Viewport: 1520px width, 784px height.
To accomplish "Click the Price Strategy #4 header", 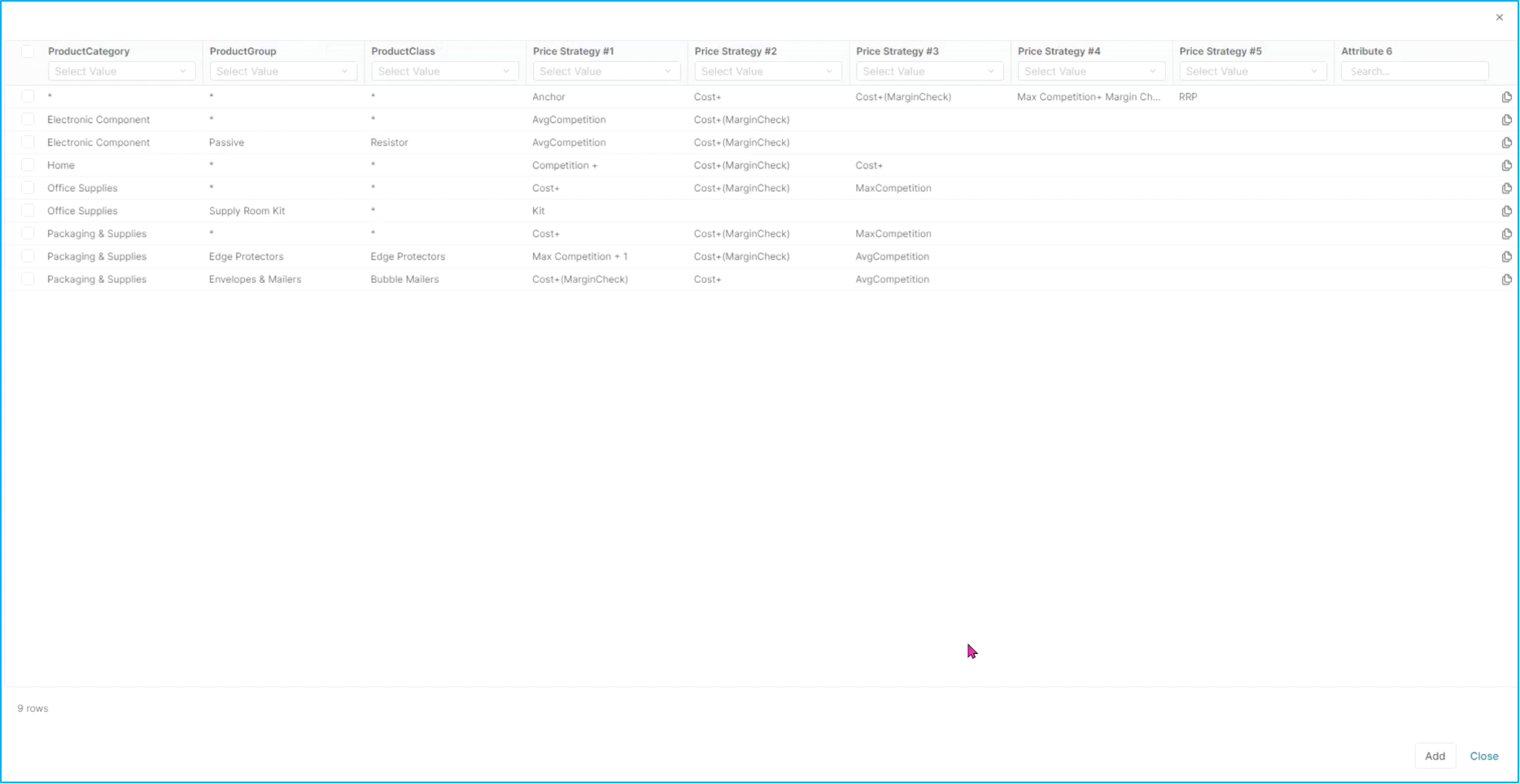I will (1059, 51).
